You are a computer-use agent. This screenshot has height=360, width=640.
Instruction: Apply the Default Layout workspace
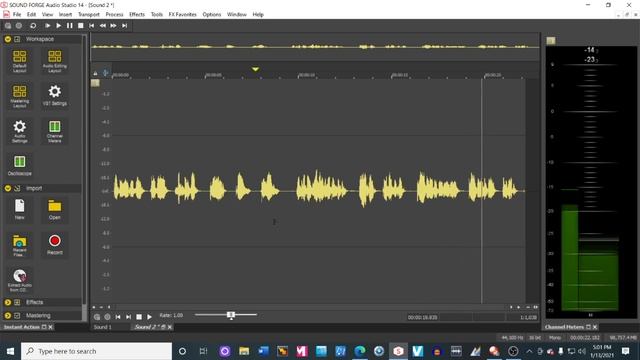20,61
